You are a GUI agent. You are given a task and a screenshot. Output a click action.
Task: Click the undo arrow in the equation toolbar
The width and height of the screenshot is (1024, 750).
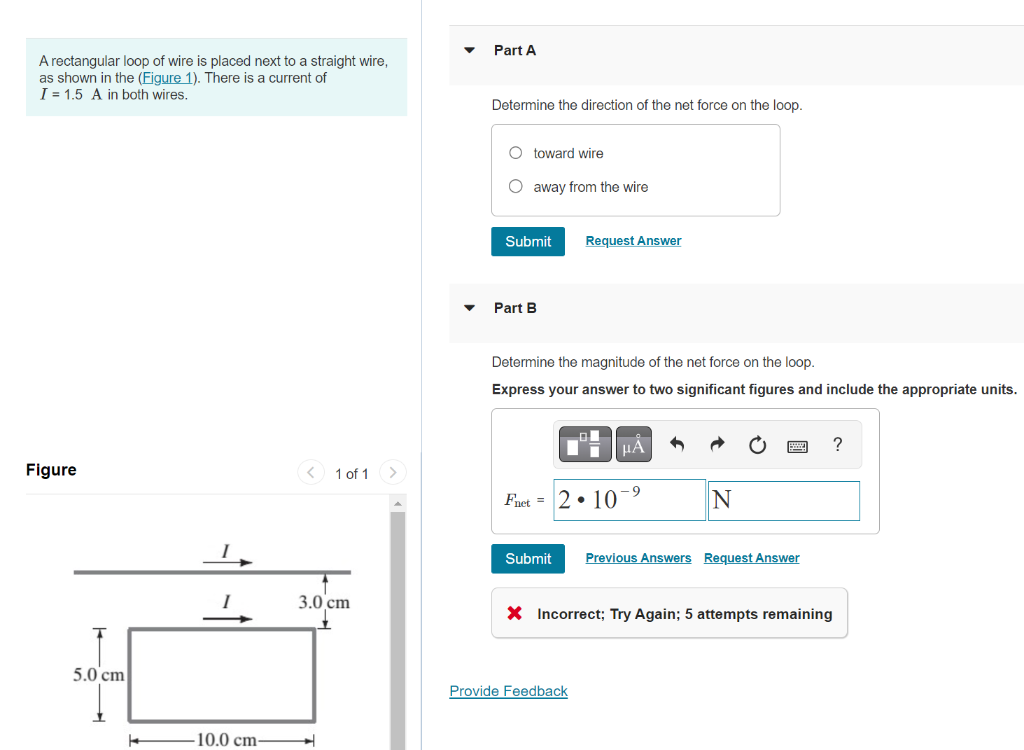pyautogui.click(x=679, y=444)
